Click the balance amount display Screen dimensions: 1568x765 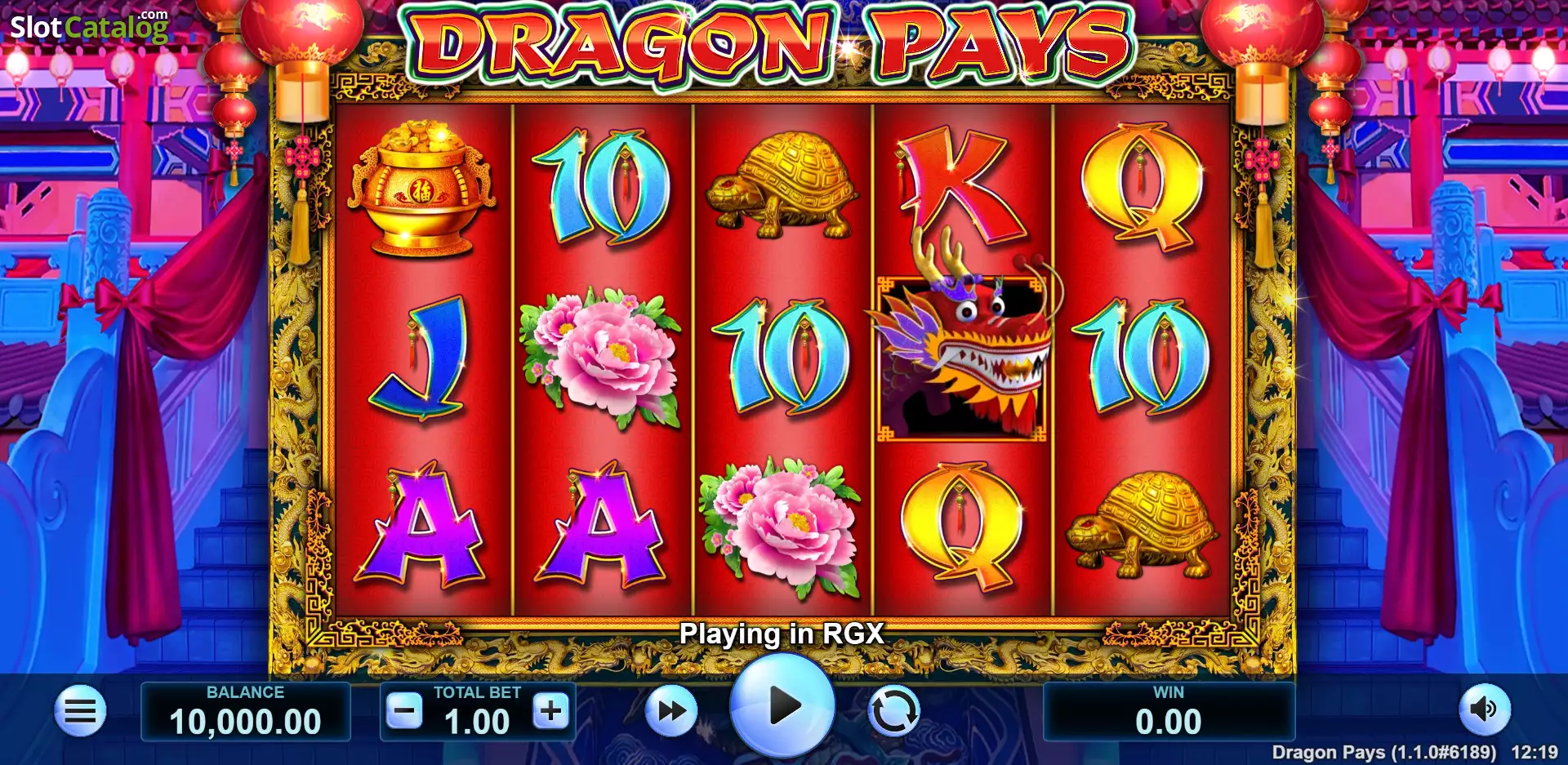(x=246, y=712)
